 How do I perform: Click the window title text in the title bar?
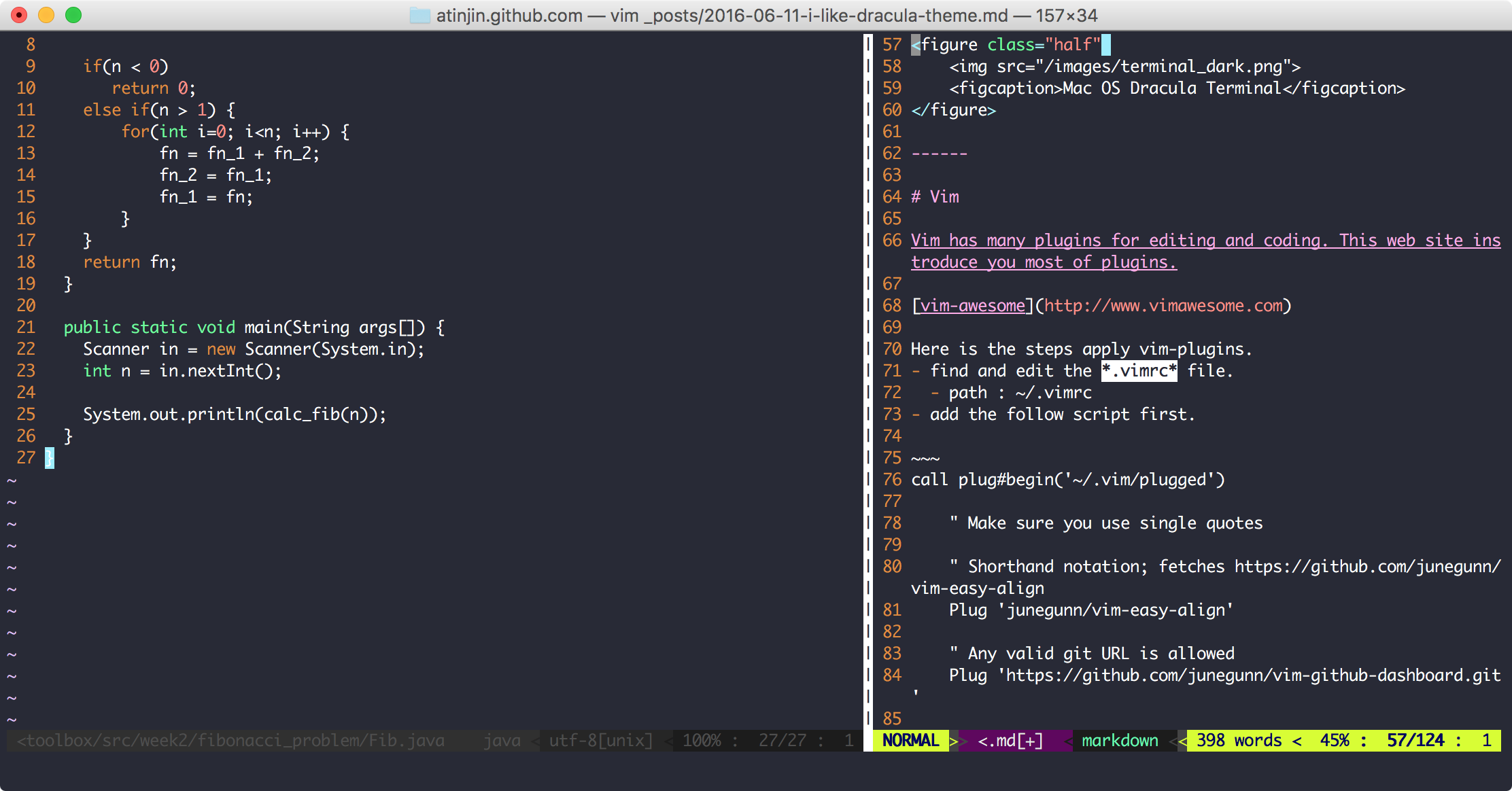pyautogui.click(x=767, y=15)
